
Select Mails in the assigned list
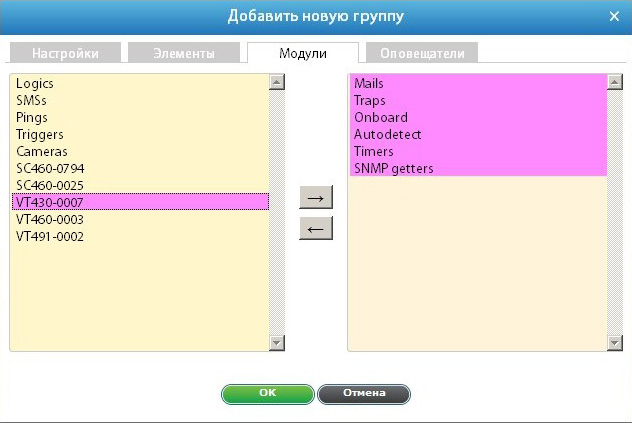click(x=478, y=83)
